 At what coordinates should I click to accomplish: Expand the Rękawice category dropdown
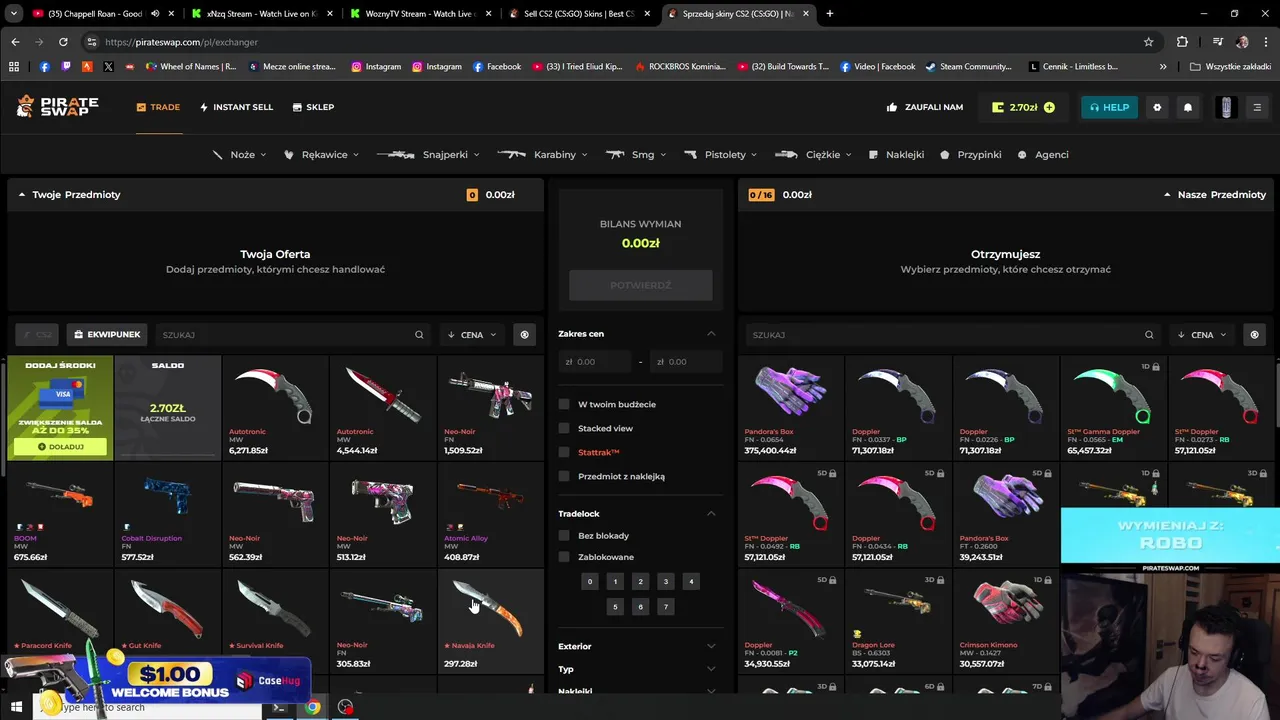(x=321, y=155)
